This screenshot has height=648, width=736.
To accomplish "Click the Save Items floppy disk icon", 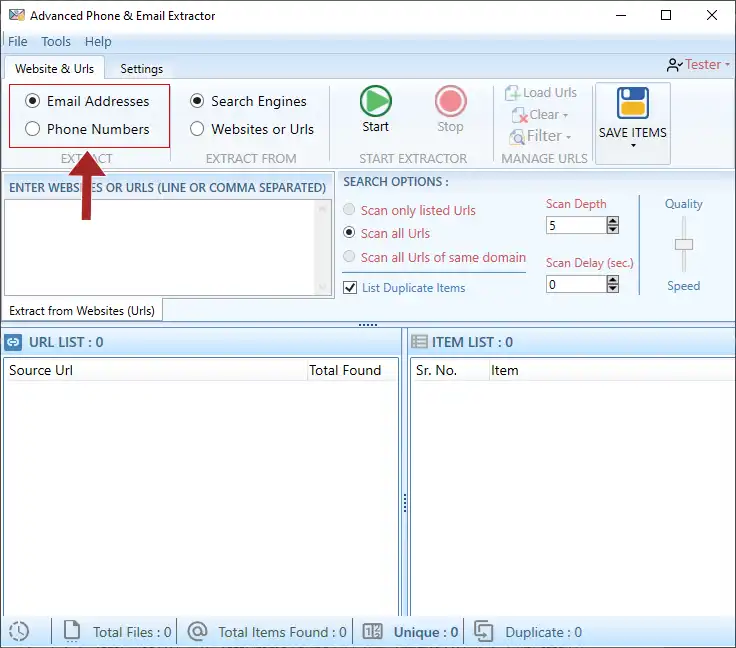I will point(633,103).
